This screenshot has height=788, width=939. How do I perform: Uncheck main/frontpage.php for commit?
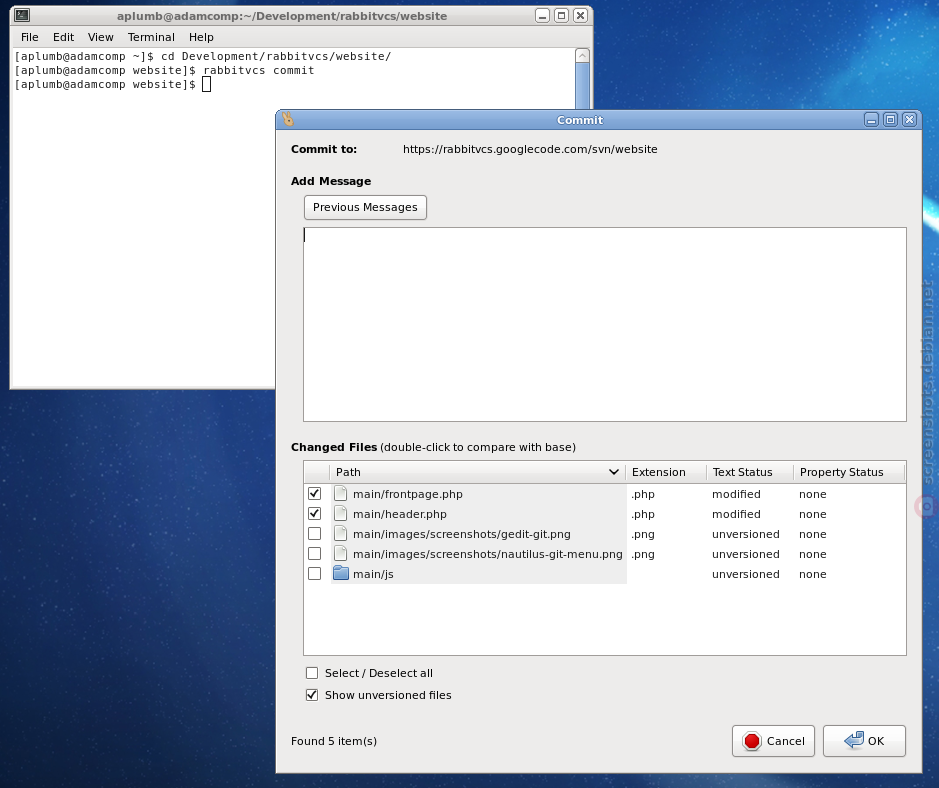pos(314,493)
